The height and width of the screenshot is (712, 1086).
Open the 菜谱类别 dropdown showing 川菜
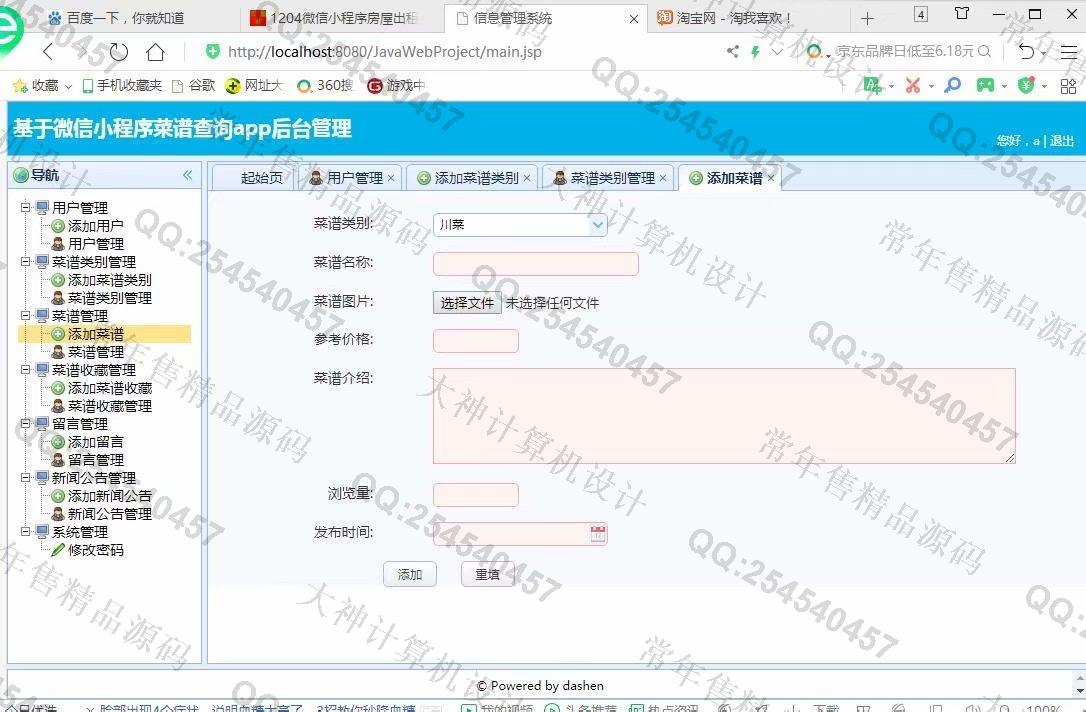click(x=520, y=225)
